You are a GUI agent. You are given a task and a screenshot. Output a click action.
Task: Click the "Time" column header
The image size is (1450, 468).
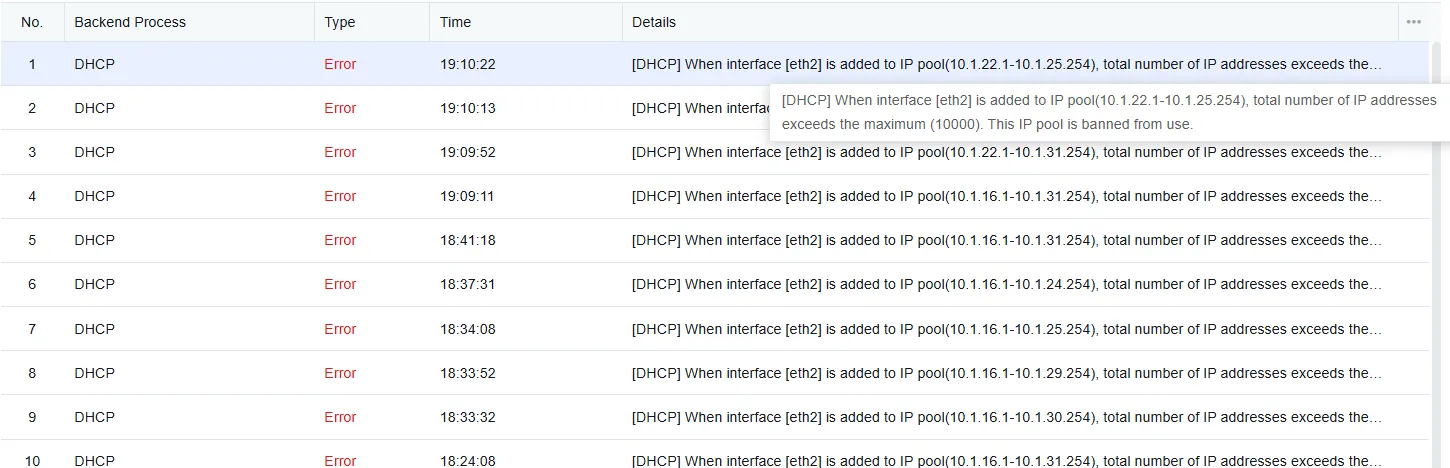(455, 22)
